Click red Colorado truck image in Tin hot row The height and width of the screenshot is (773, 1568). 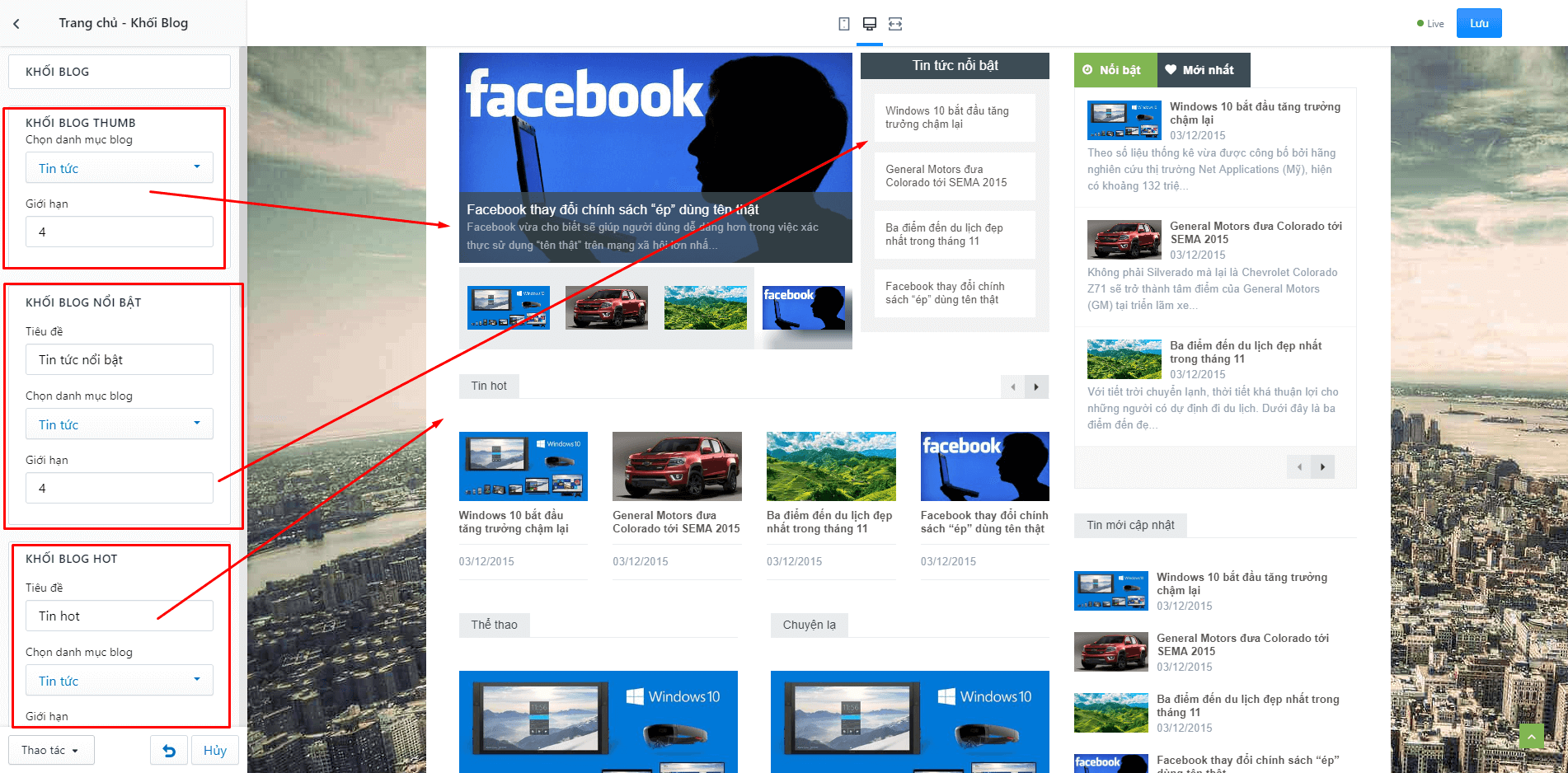point(677,466)
